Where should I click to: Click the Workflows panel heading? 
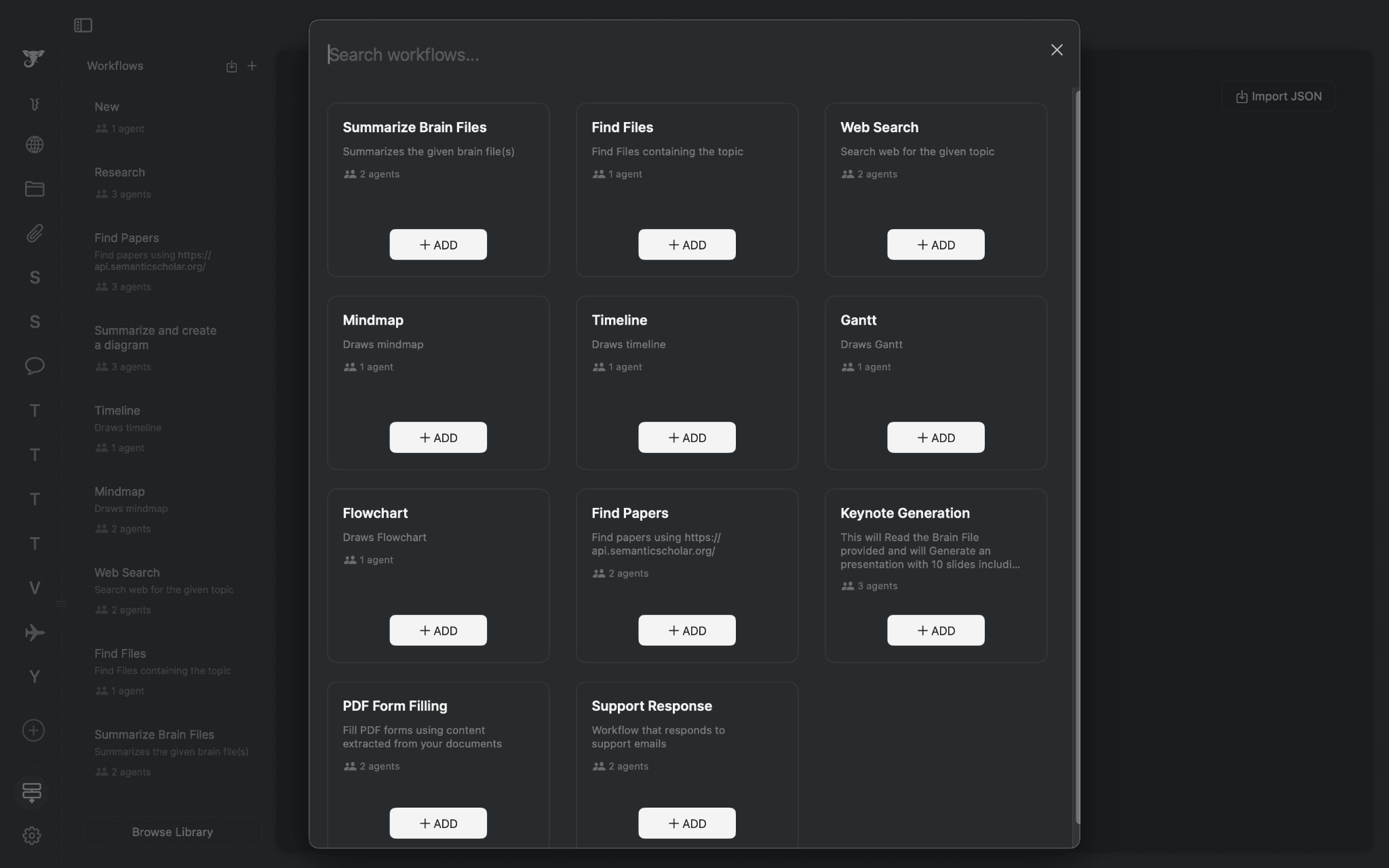click(115, 66)
